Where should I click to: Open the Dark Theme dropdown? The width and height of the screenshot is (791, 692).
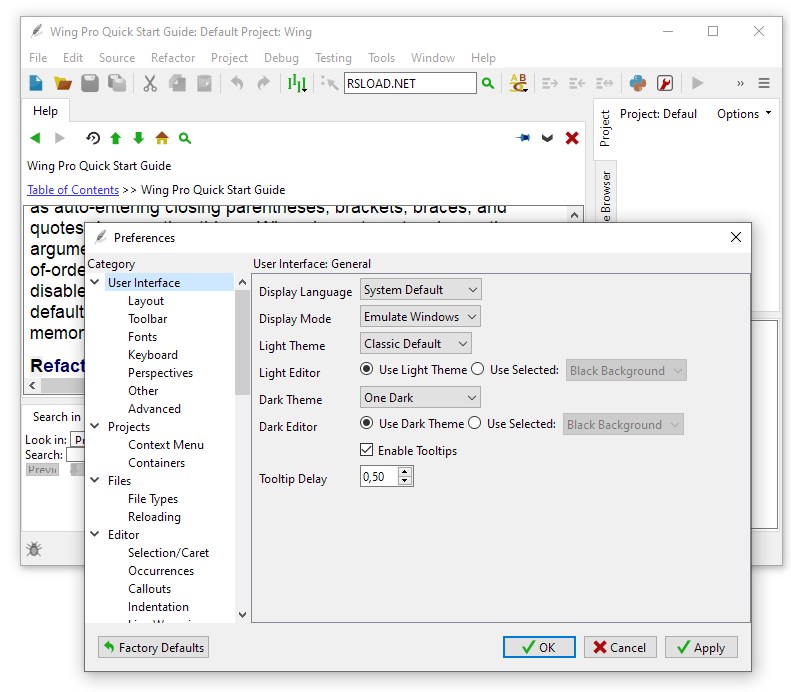click(x=420, y=398)
